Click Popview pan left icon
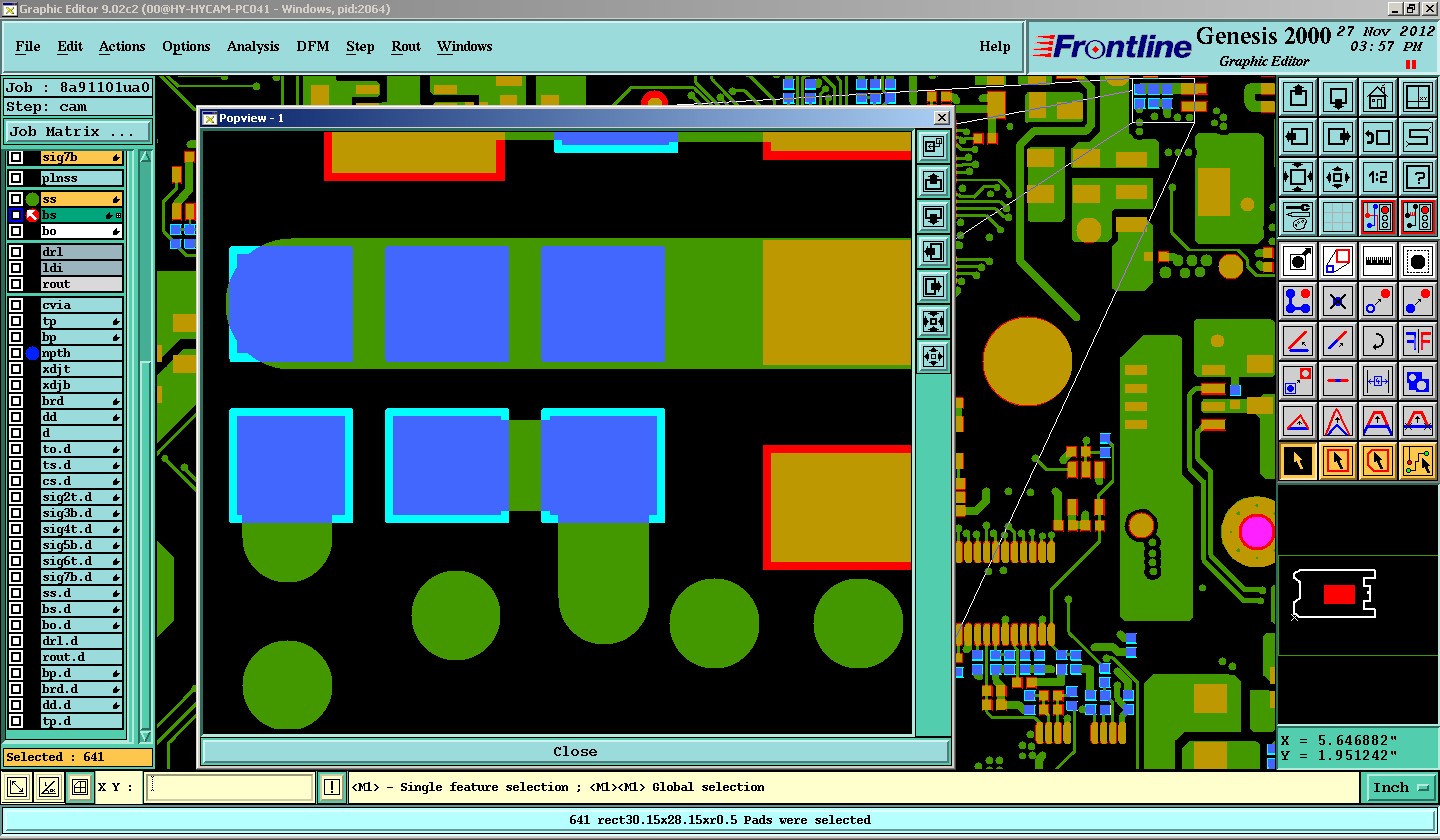 [x=933, y=251]
